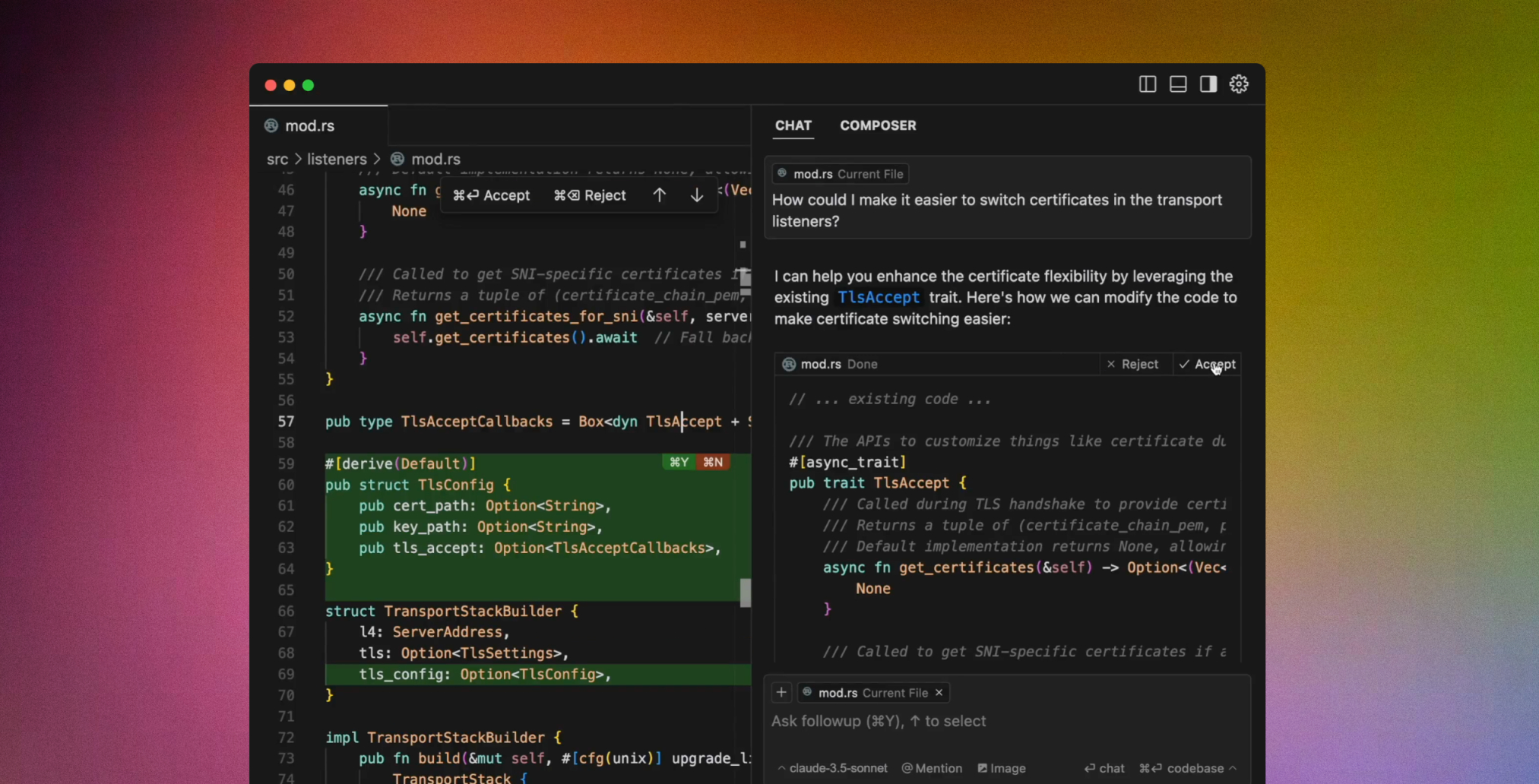Screen dimensions: 1539x784
Task: Toggle the right sidebar layout icon
Action: pyautogui.click(x=1208, y=84)
